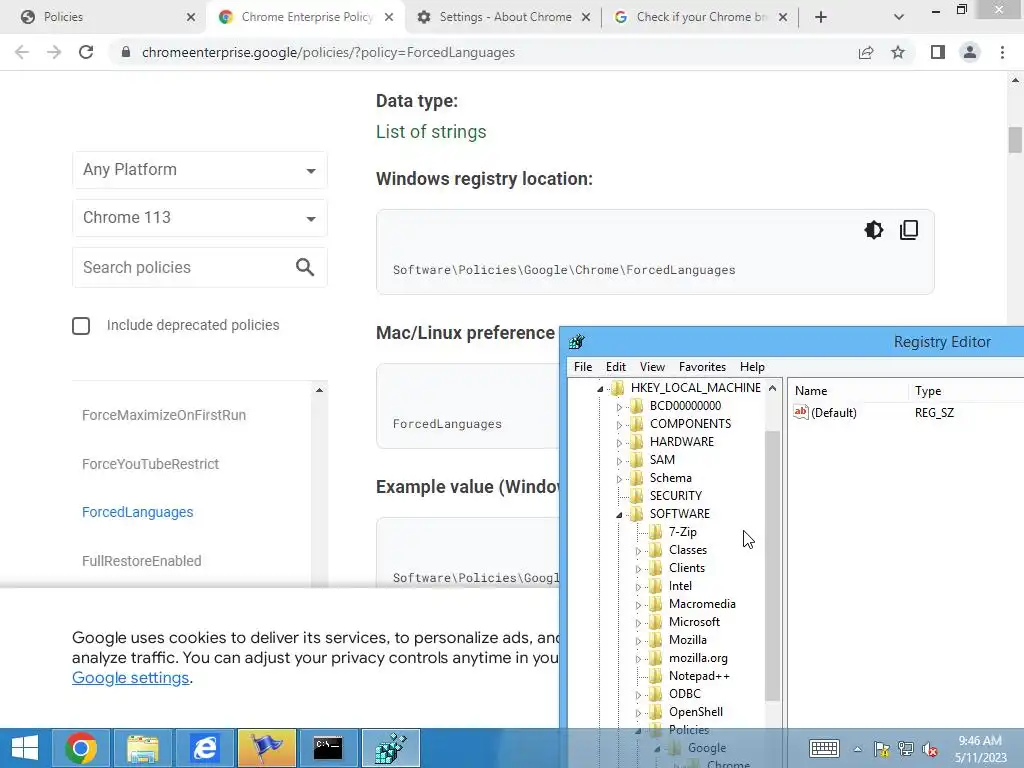
Task: Expand the HARDWARE registry key
Action: [x=619, y=443]
